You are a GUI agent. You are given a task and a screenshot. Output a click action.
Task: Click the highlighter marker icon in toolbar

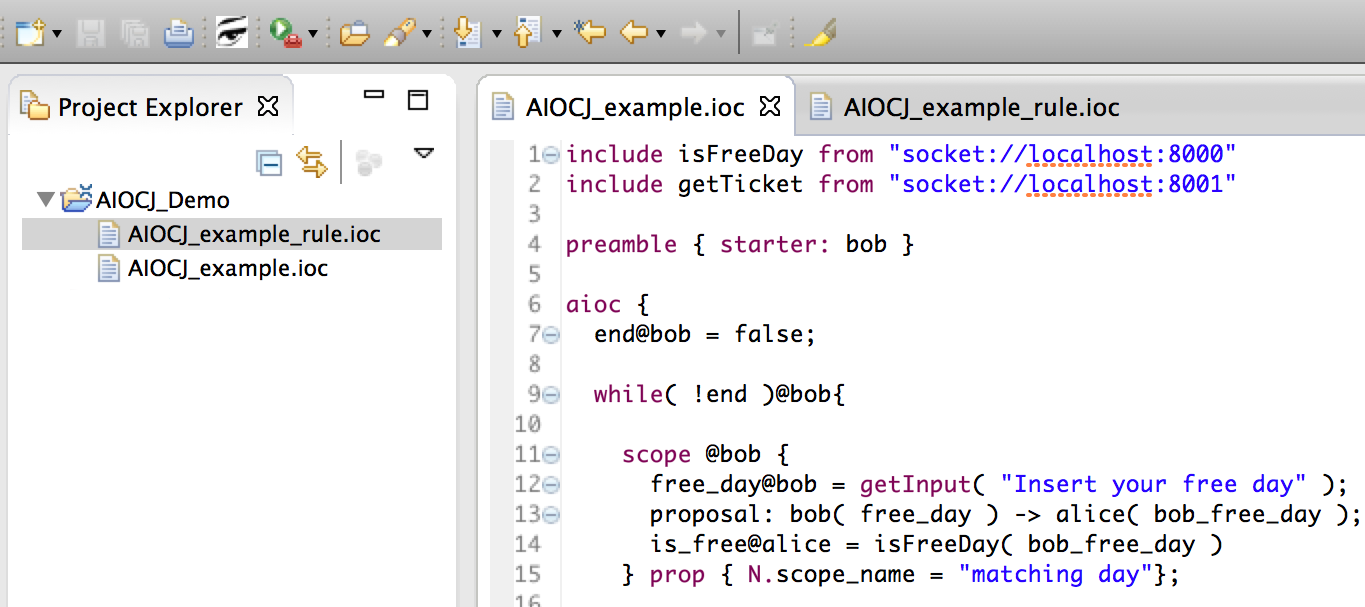pyautogui.click(x=819, y=33)
